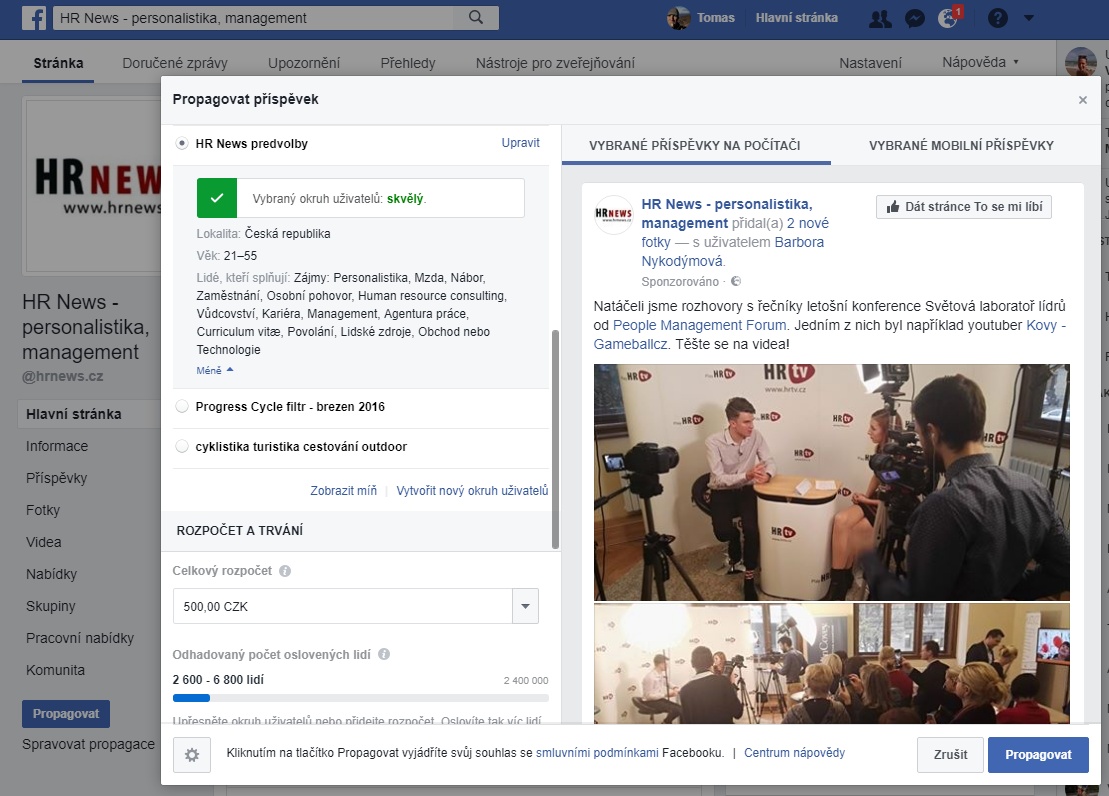
Task: Open Barbora Nykodýmová profile link
Action: pyautogui.click(x=733, y=251)
